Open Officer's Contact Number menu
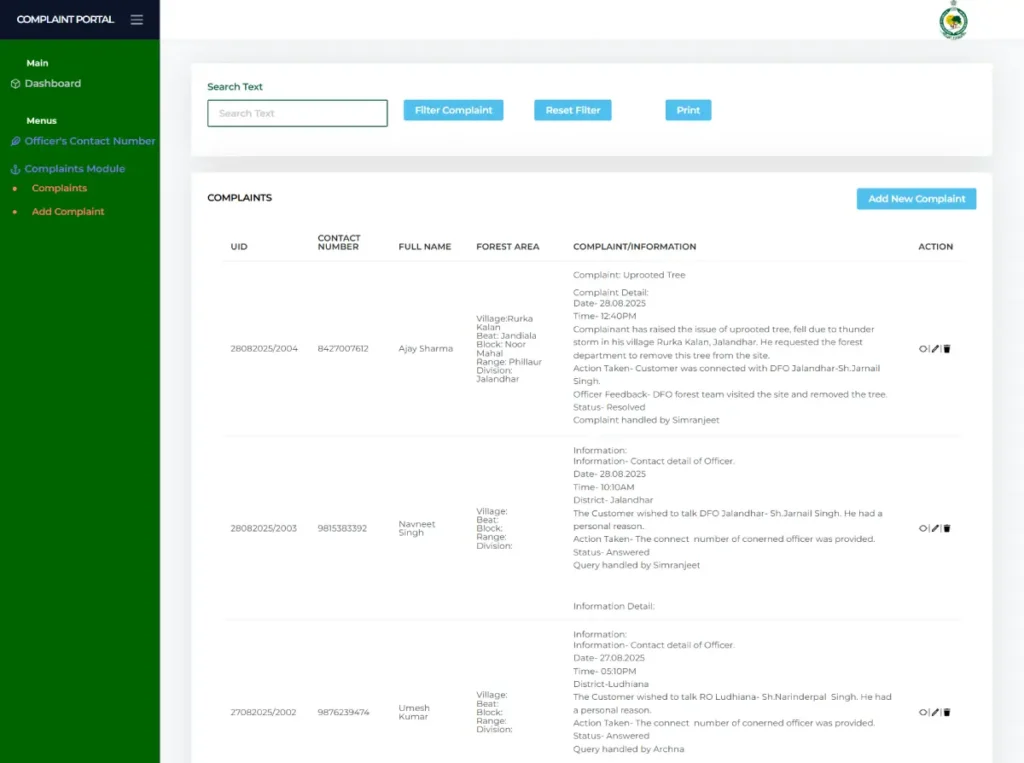 pos(89,141)
